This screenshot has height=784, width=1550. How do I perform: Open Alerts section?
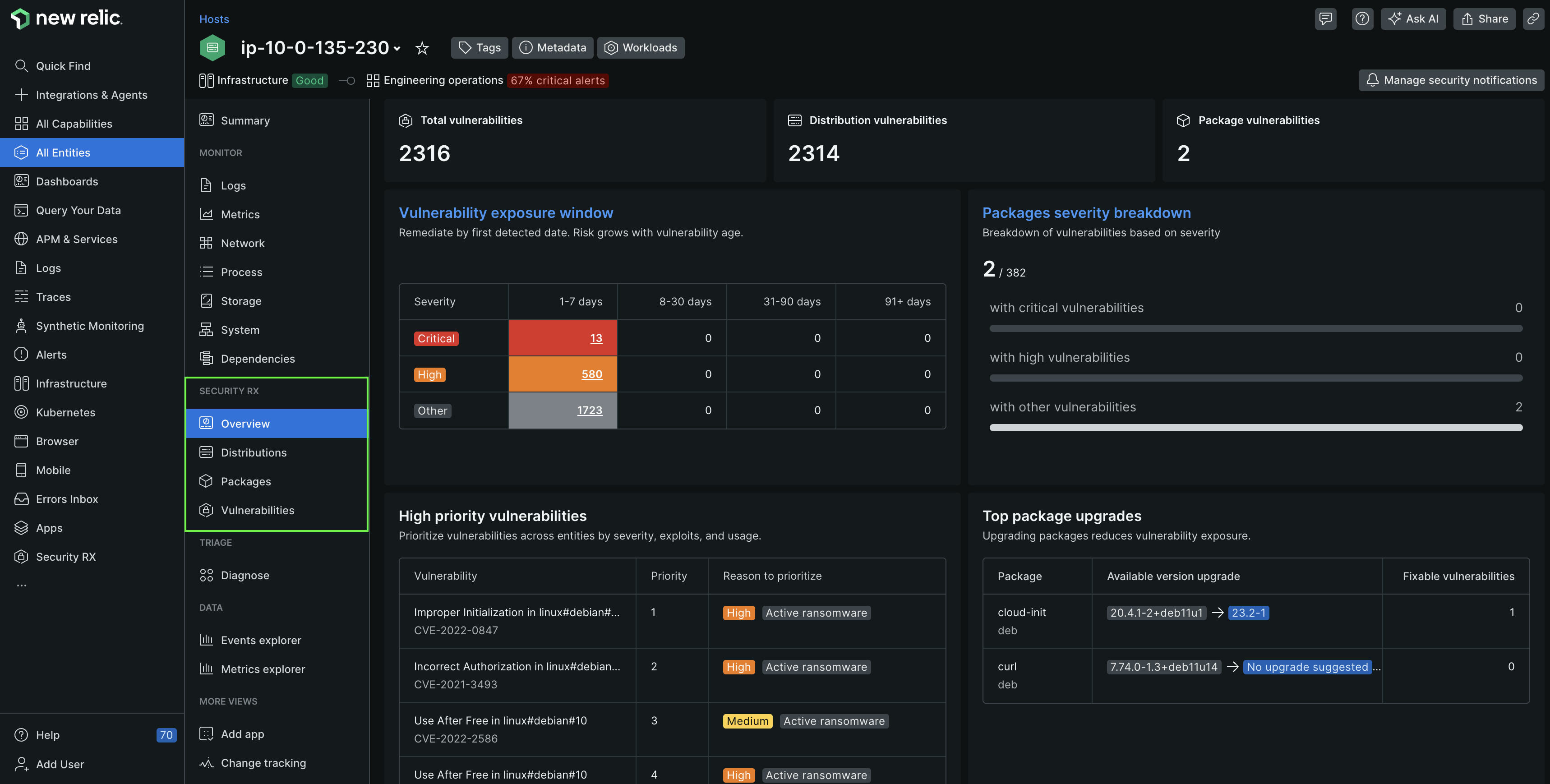point(92,355)
